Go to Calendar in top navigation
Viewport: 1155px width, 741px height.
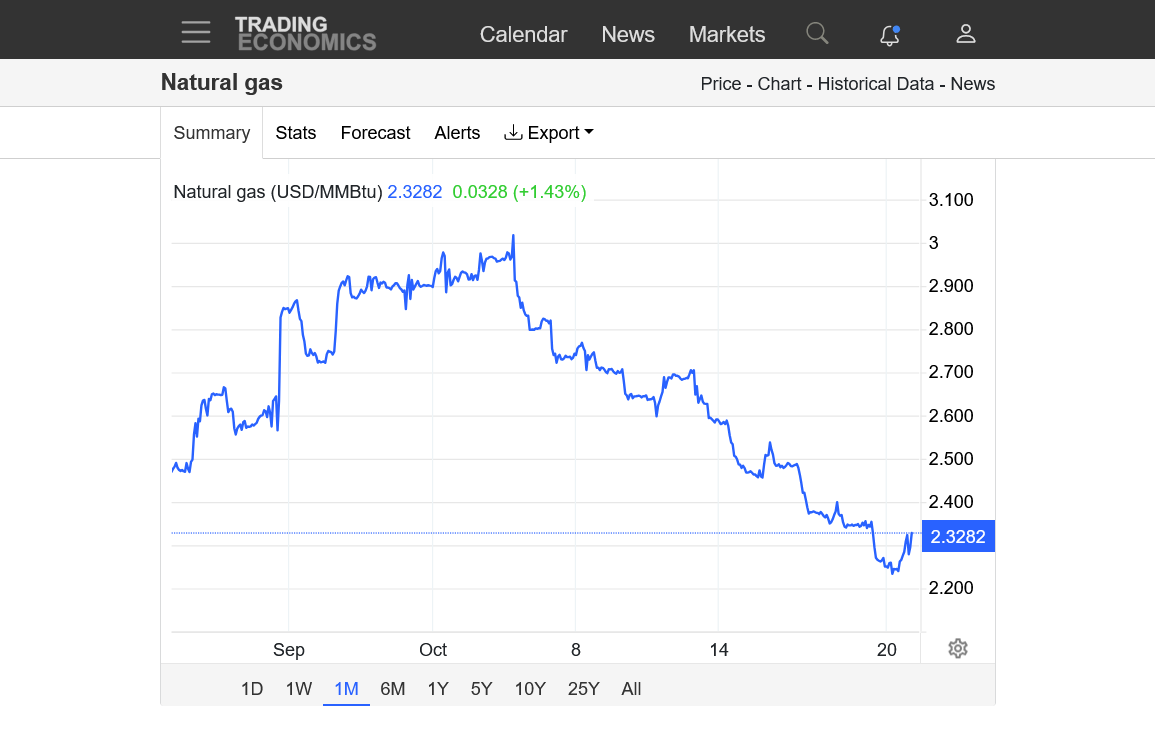point(523,35)
